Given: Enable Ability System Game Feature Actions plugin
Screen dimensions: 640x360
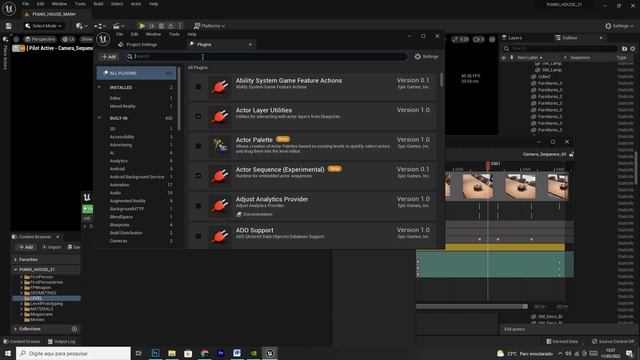Looking at the screenshot, I should [198, 87].
